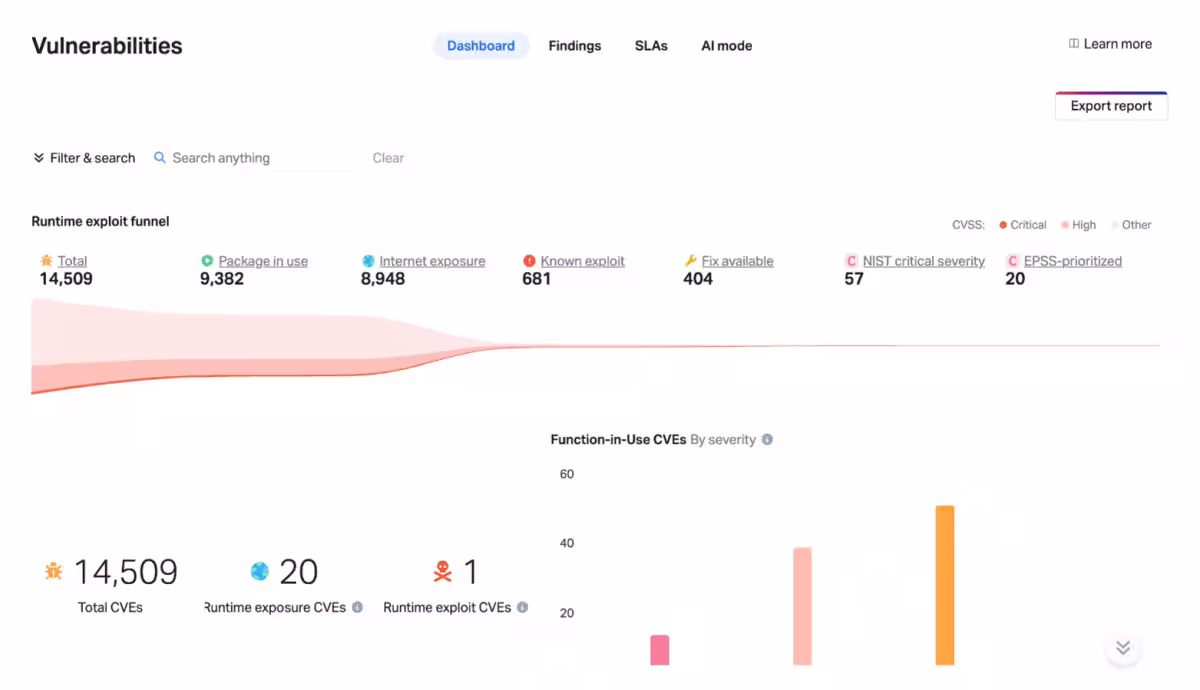Click the Fix available wrench icon
Viewport: 1200px width, 690px height.
tap(690, 261)
